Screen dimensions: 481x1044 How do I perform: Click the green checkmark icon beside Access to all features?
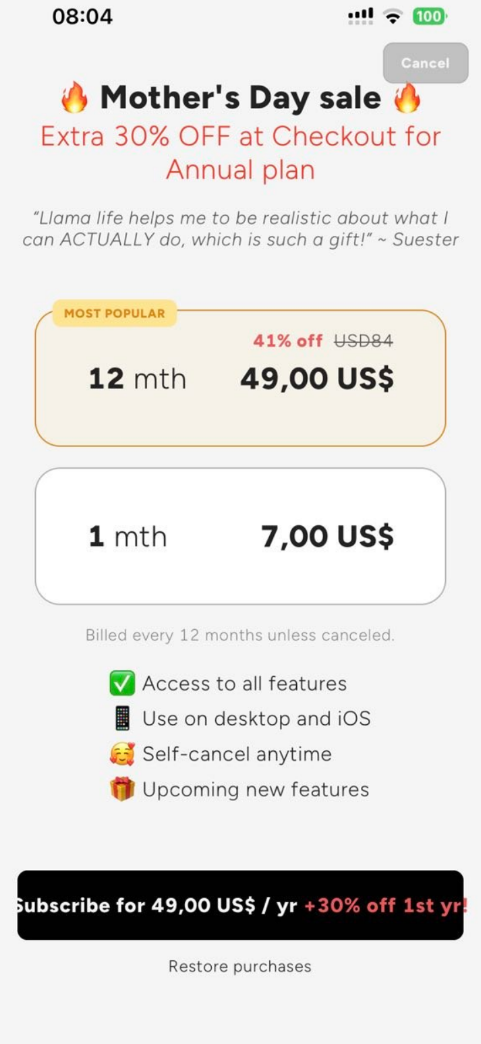[x=123, y=684]
